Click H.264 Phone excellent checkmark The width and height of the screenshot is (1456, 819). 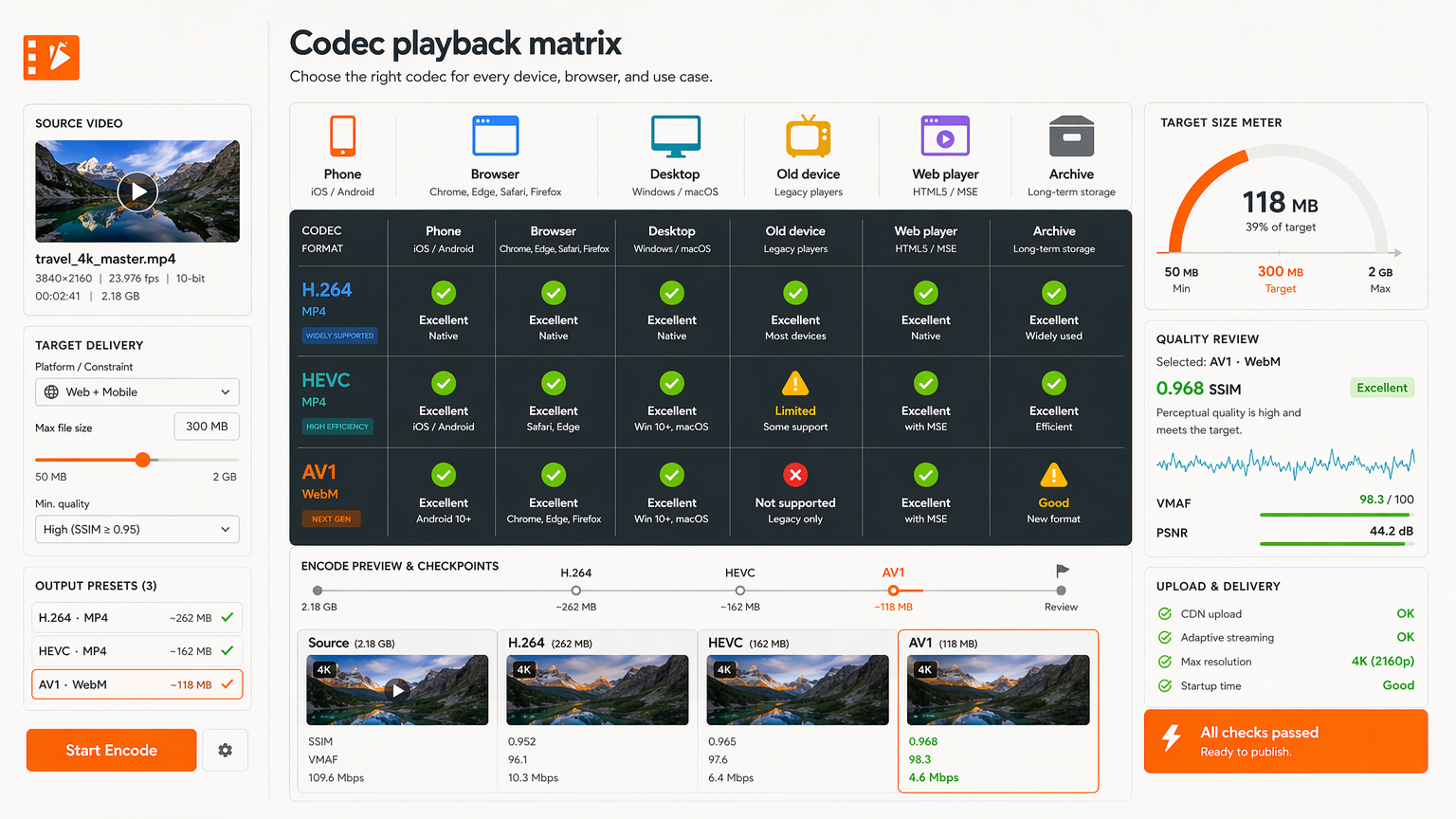pos(444,293)
